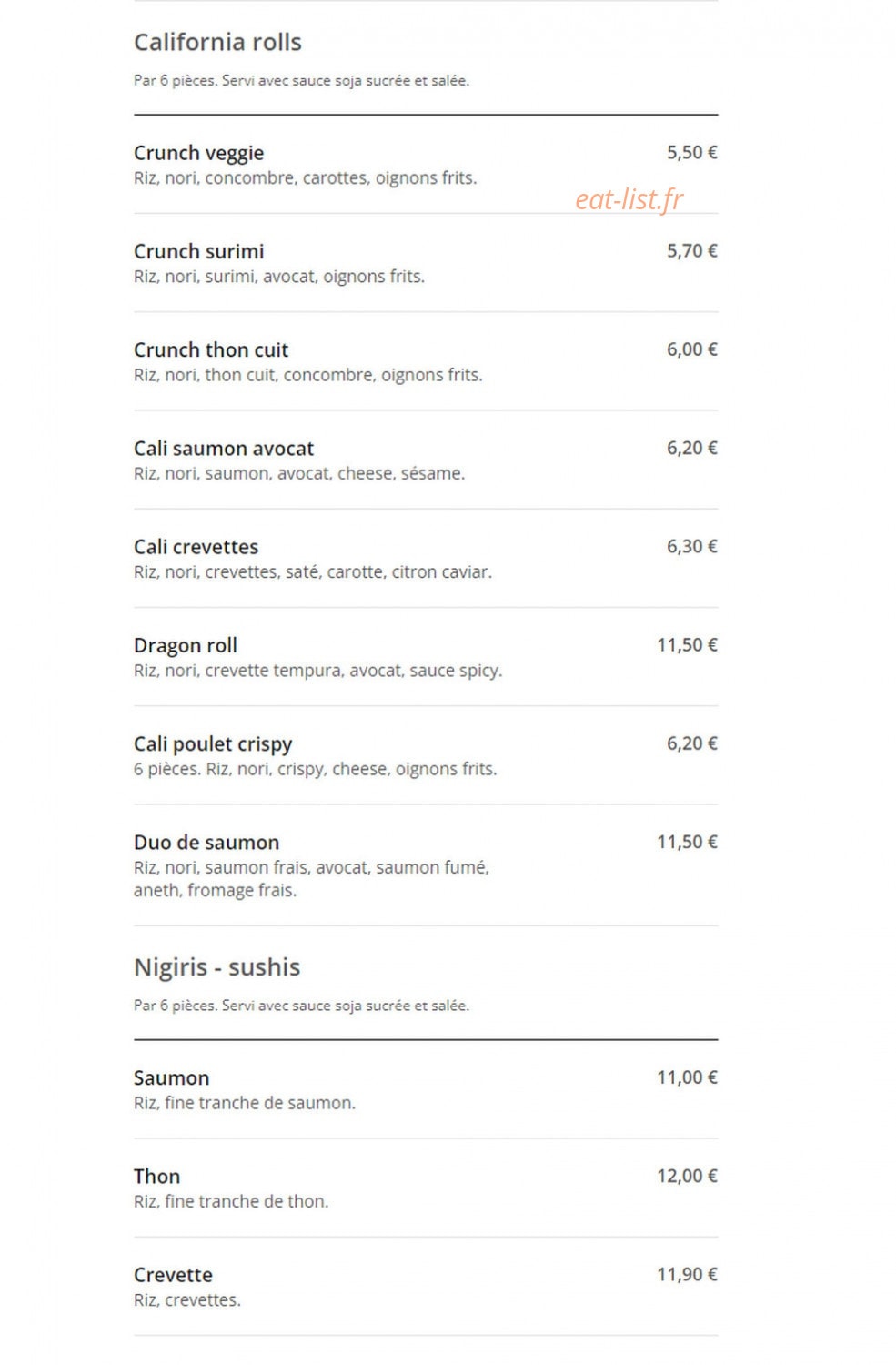Screen dimensions: 896x1365
Task: Choose the Thon nigiri item
Action: point(426,1188)
